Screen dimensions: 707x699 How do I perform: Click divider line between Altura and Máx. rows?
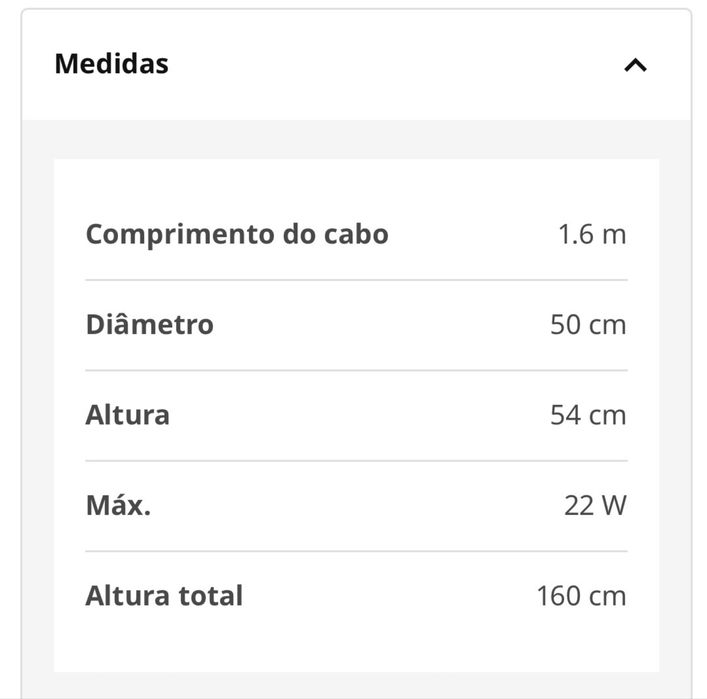(356, 461)
